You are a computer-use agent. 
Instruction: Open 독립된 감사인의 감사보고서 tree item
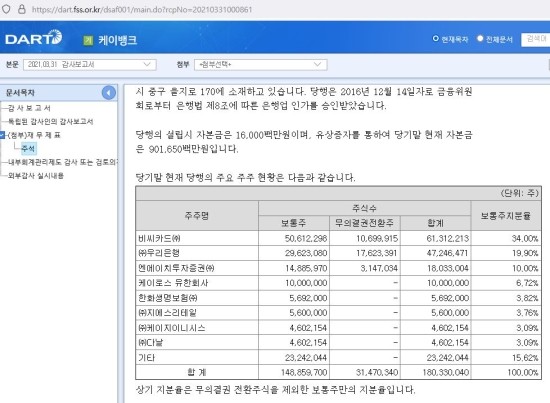click(51, 122)
